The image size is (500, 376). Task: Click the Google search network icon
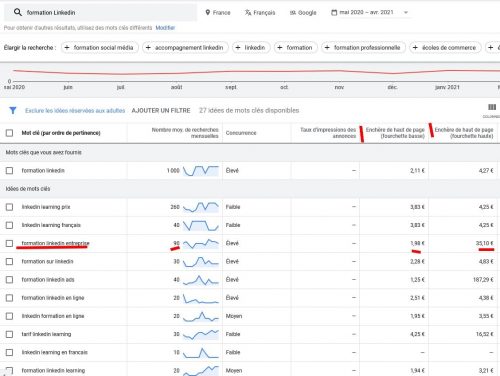tap(293, 12)
